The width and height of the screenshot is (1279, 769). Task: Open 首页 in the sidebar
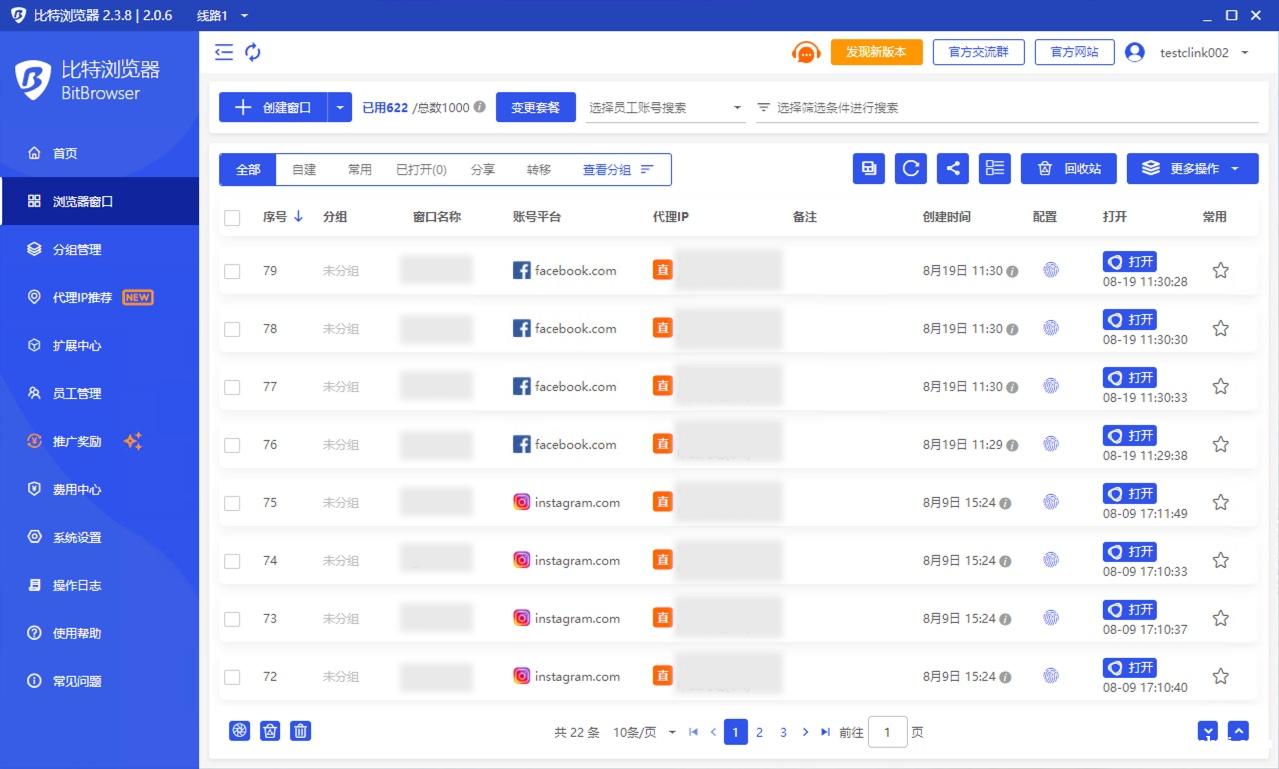click(x=100, y=153)
